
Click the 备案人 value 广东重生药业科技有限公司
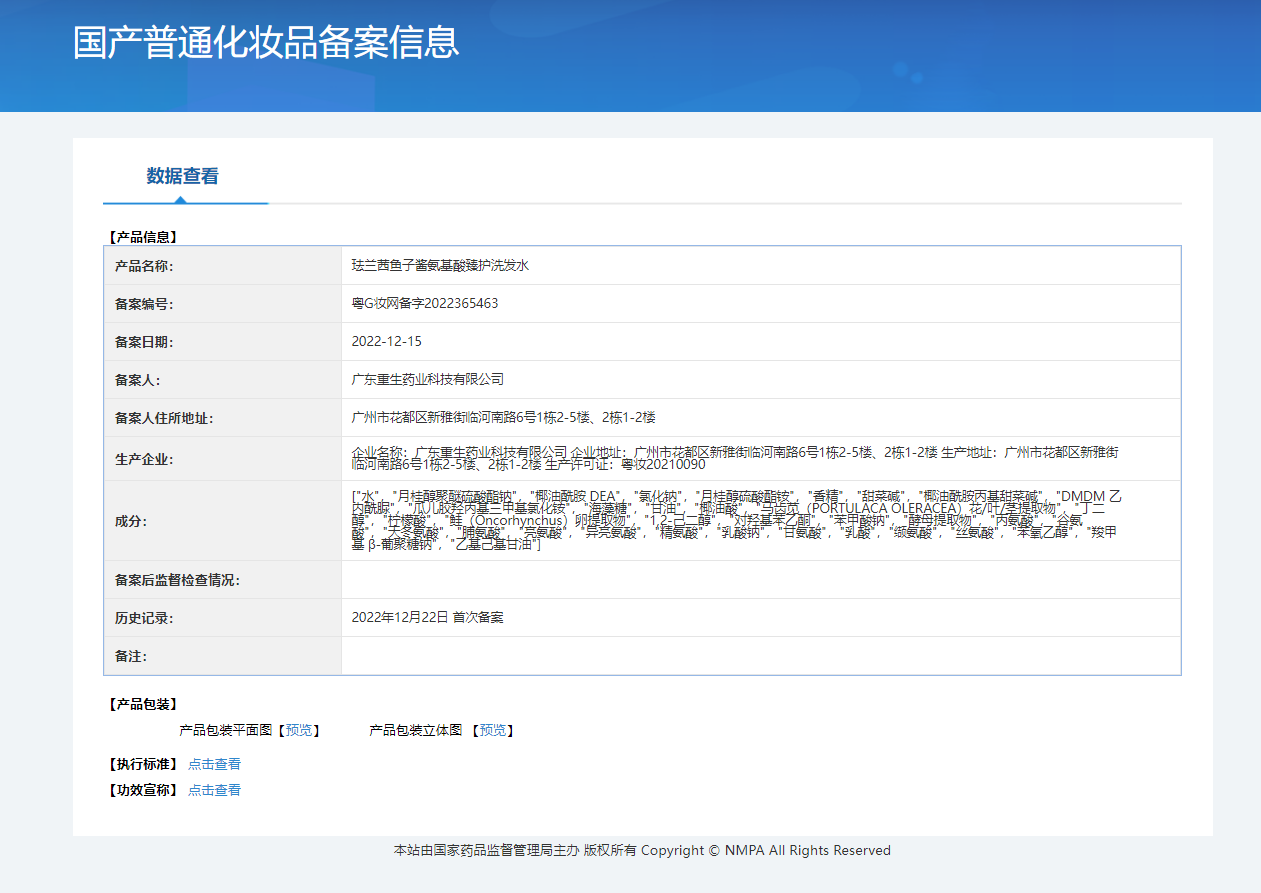pyautogui.click(x=428, y=379)
